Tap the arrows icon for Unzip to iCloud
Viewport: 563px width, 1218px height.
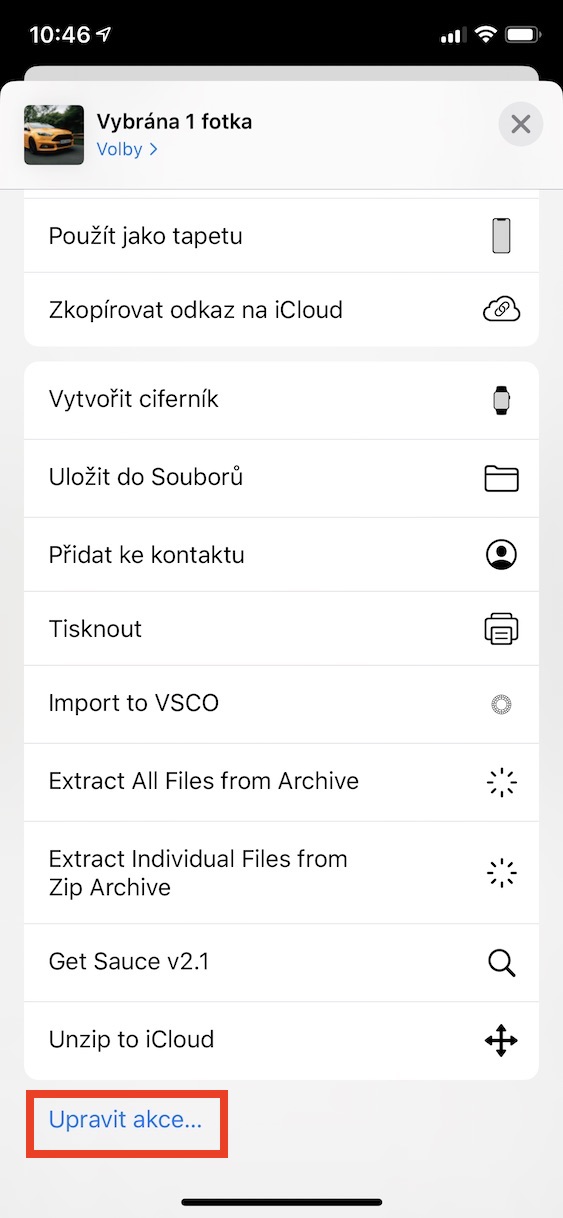[x=501, y=1040]
